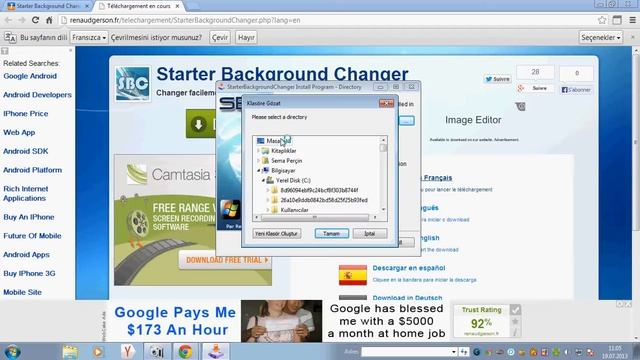Click the İptal button
Image resolution: width=640 pixels, height=360 pixels.
(x=370, y=233)
